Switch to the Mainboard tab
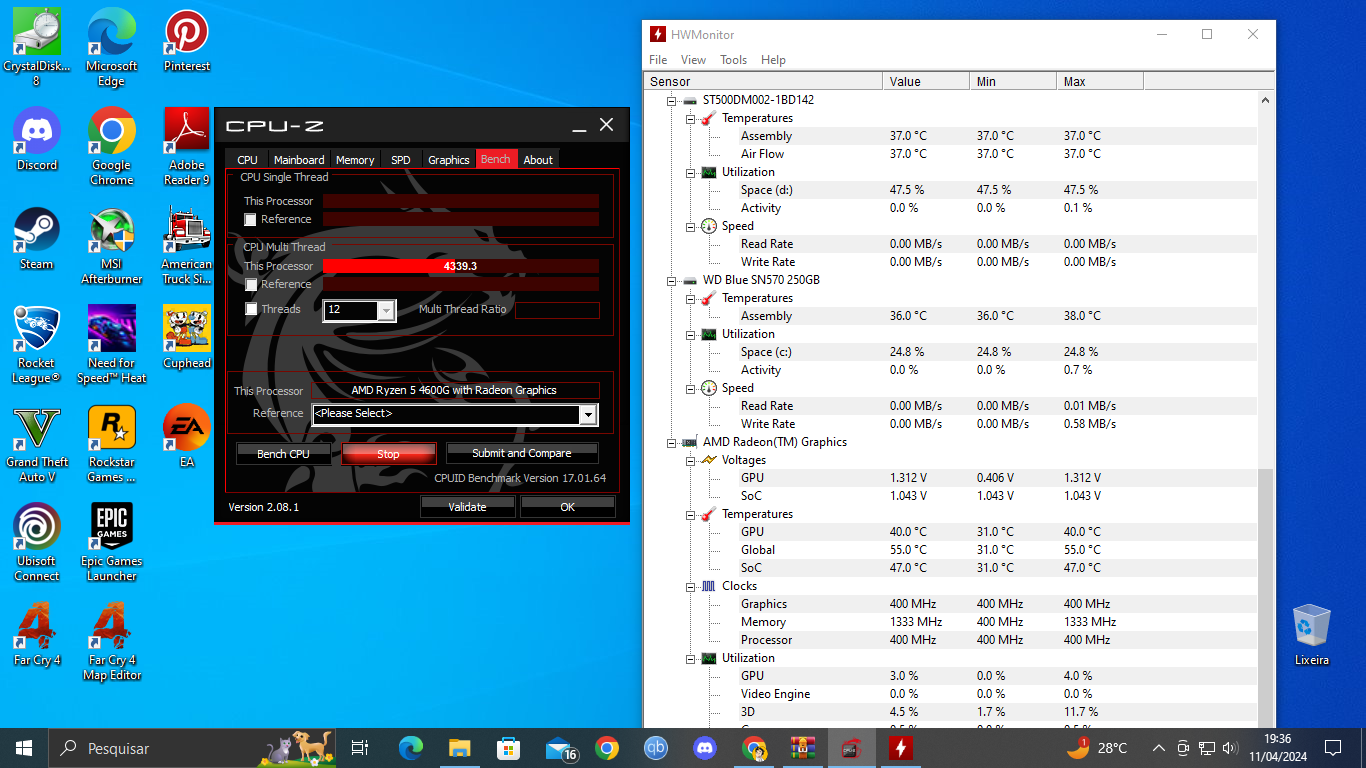1366x768 pixels. click(x=299, y=160)
